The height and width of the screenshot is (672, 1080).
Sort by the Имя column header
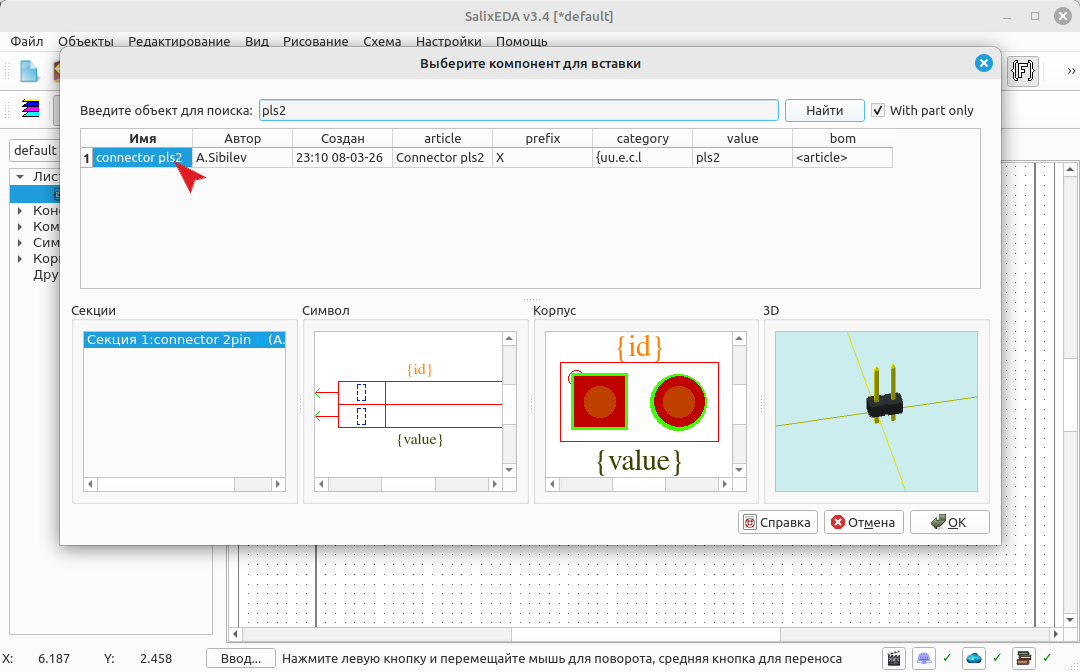(142, 138)
